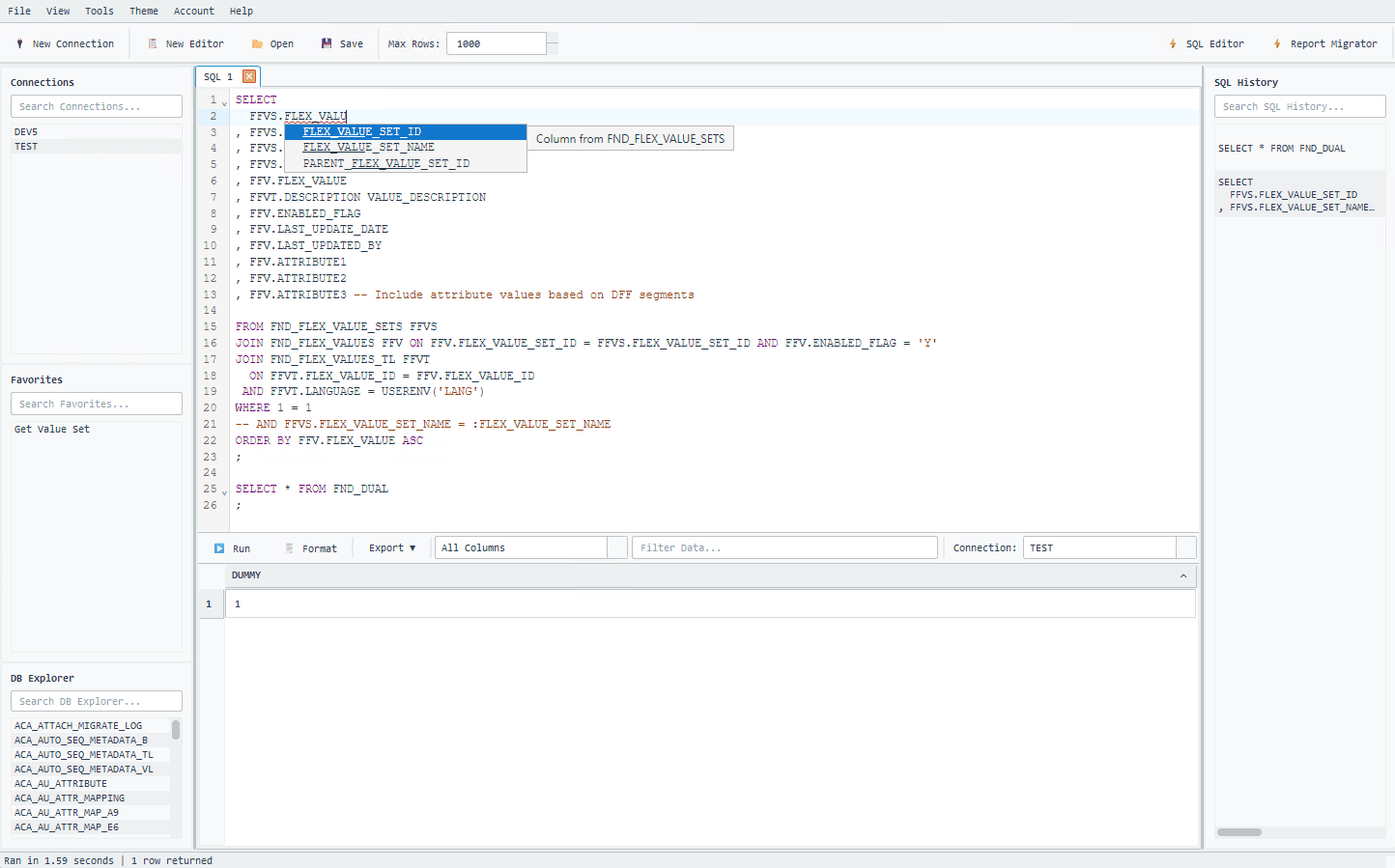
Task: Click the Report Migrator lightning icon
Action: tap(1277, 44)
